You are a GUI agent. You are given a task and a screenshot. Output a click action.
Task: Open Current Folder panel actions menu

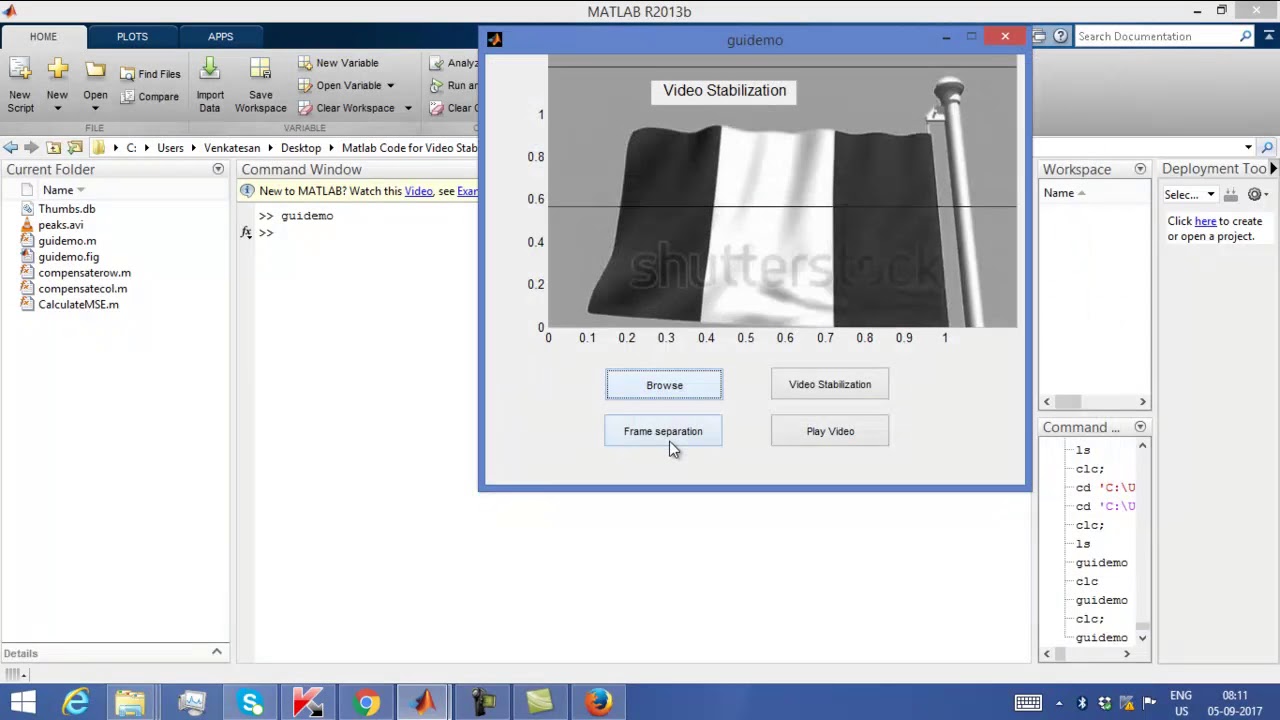[x=218, y=169]
